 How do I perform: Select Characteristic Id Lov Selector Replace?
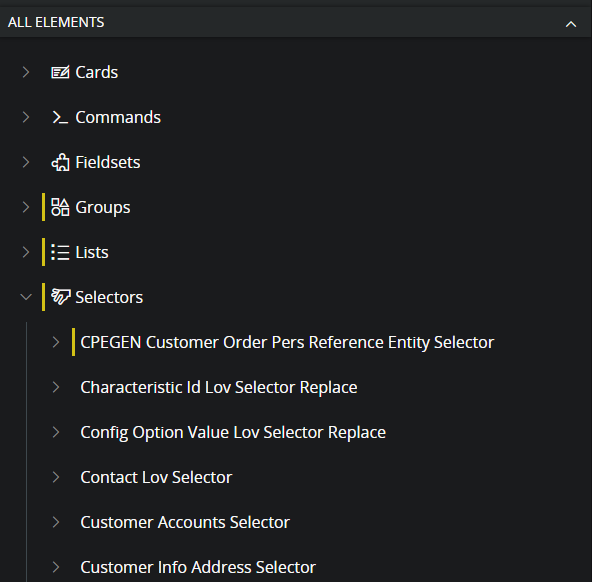click(219, 387)
